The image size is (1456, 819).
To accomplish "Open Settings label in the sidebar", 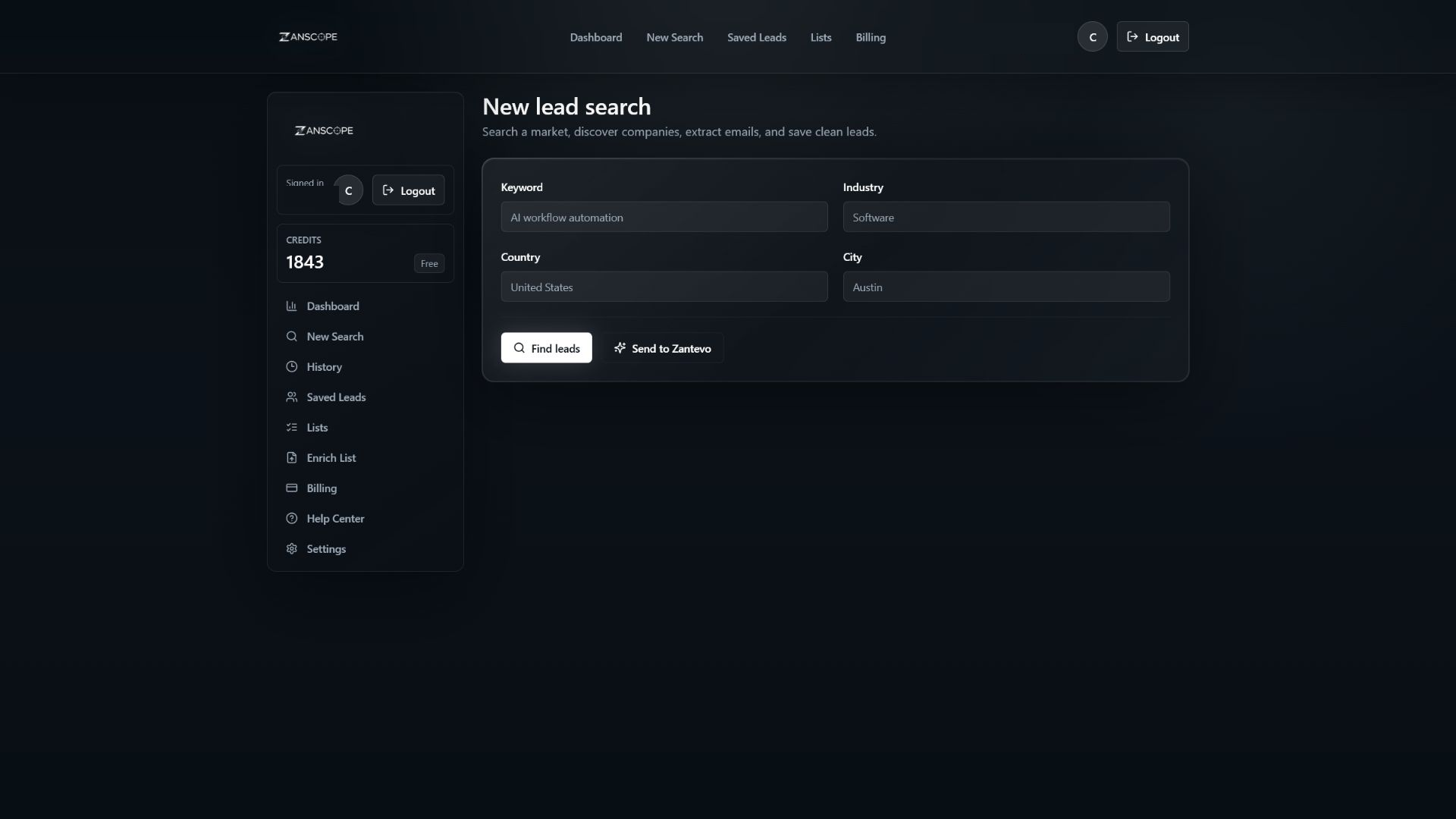I will pos(326,549).
